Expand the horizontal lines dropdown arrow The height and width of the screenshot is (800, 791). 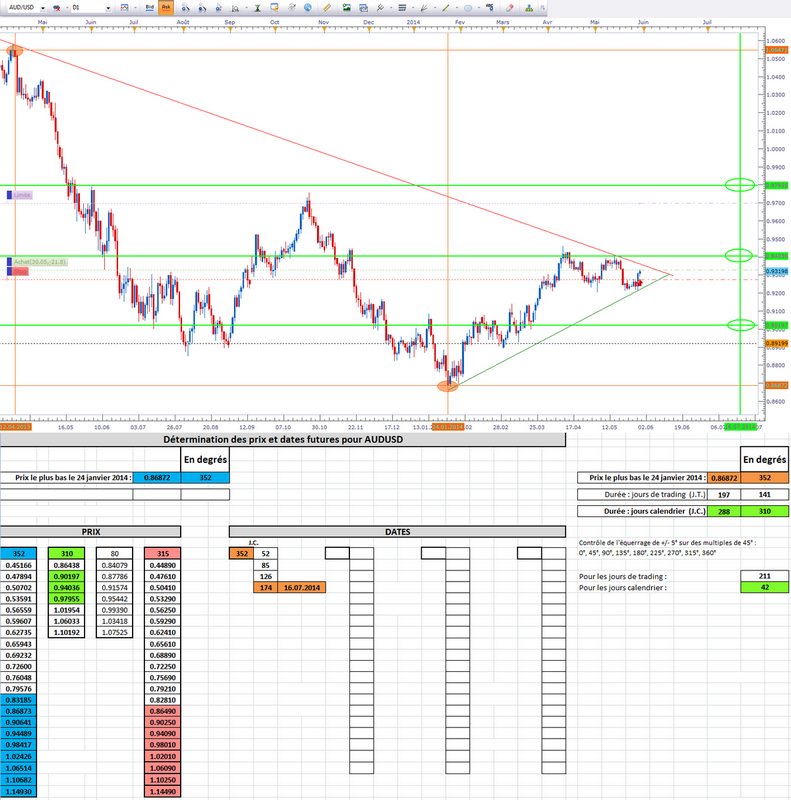413,8
